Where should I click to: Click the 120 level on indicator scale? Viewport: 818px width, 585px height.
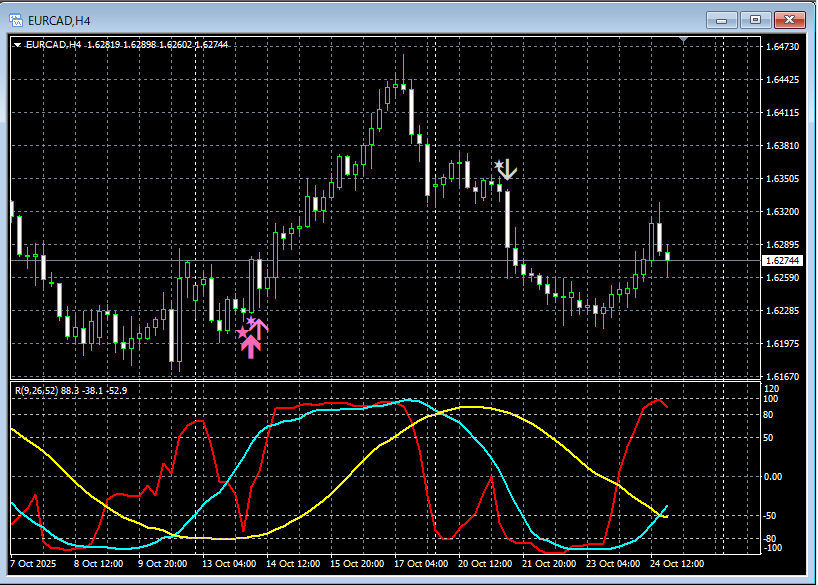click(771, 387)
